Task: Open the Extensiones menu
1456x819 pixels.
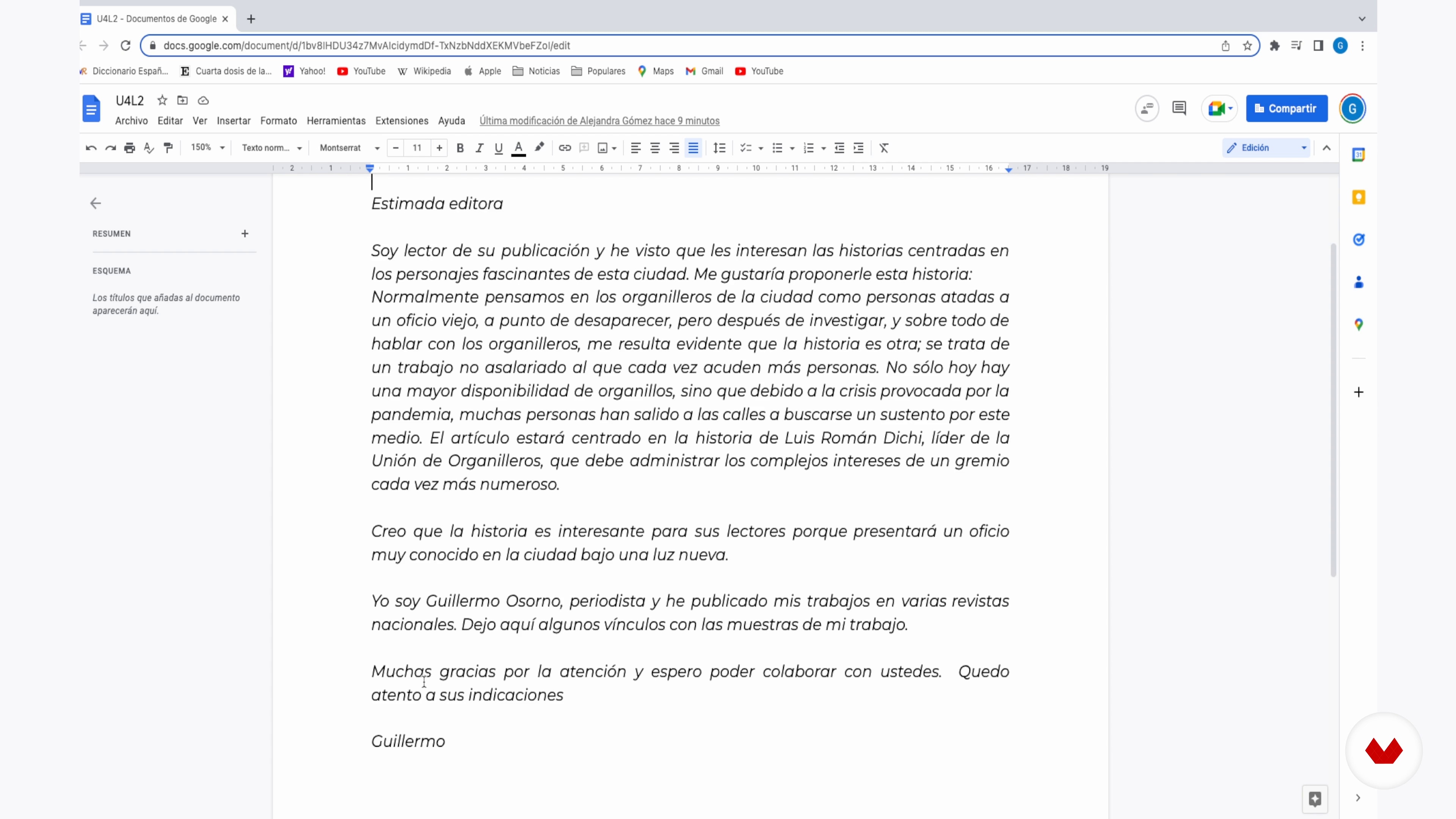Action: click(x=402, y=121)
